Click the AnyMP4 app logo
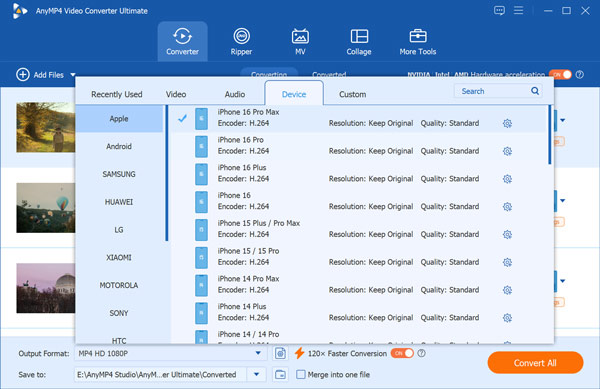This screenshot has height=389, width=600. pos(19,11)
